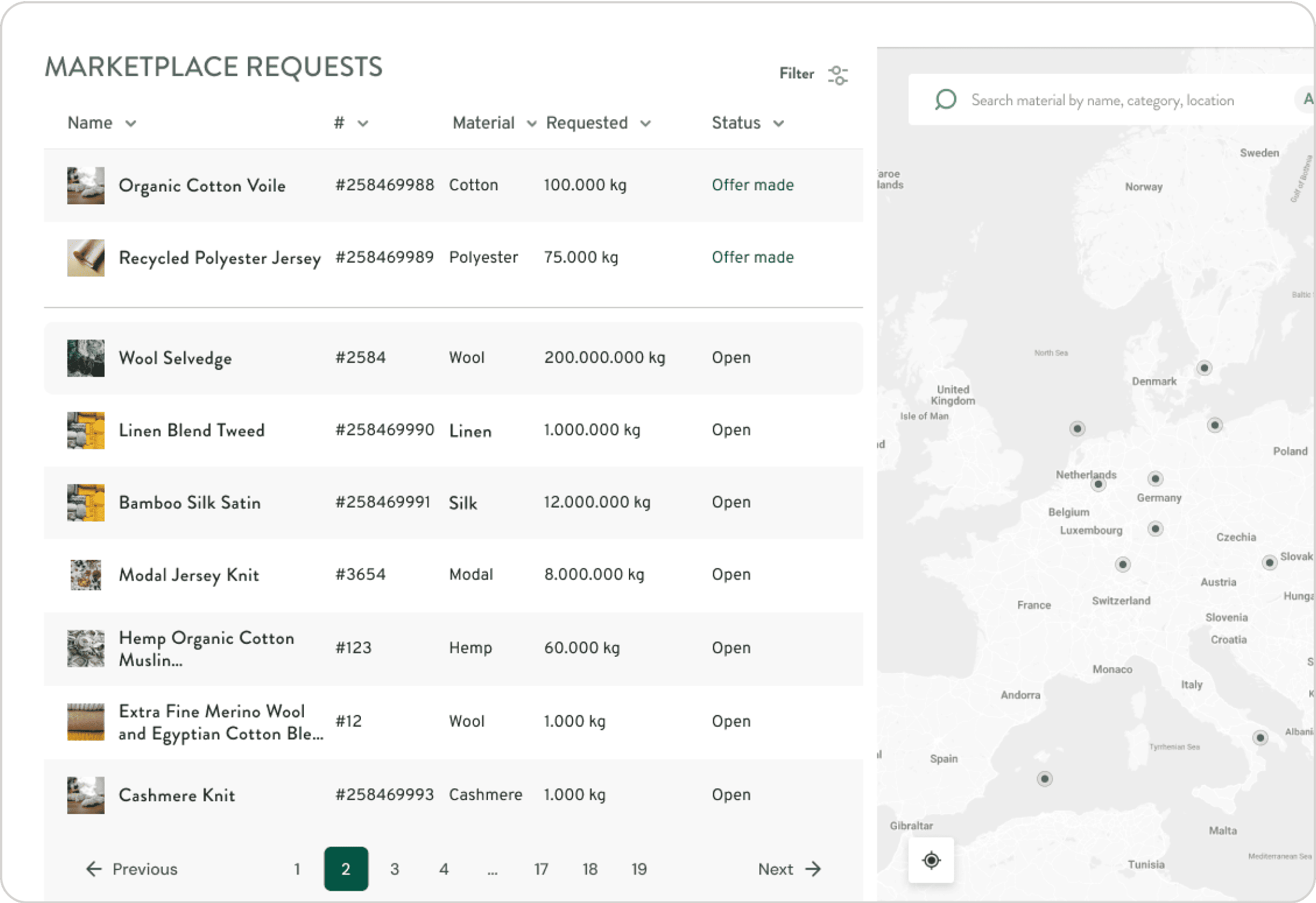Select the map marker near Slovakia

click(1270, 563)
